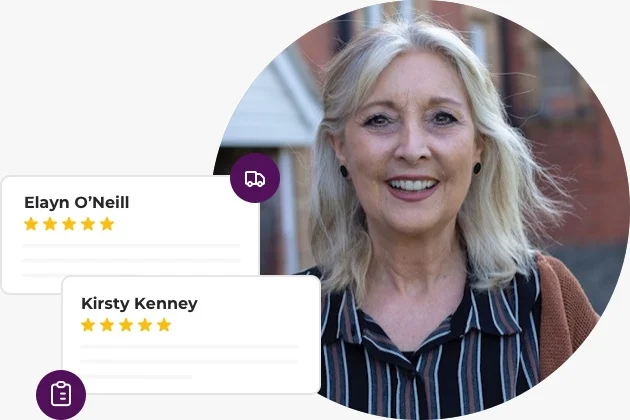Select fourth star under Elayn O'Neill
Viewport: 630px width, 420px height.
[x=88, y=224]
